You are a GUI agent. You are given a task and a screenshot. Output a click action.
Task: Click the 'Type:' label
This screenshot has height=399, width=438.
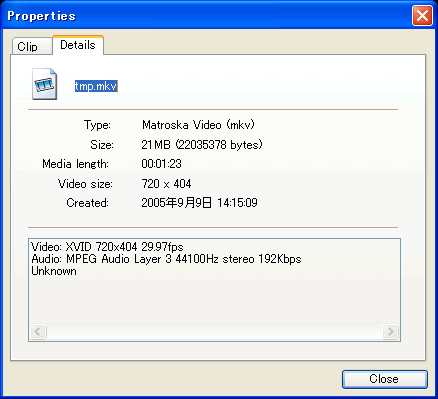tap(97, 125)
